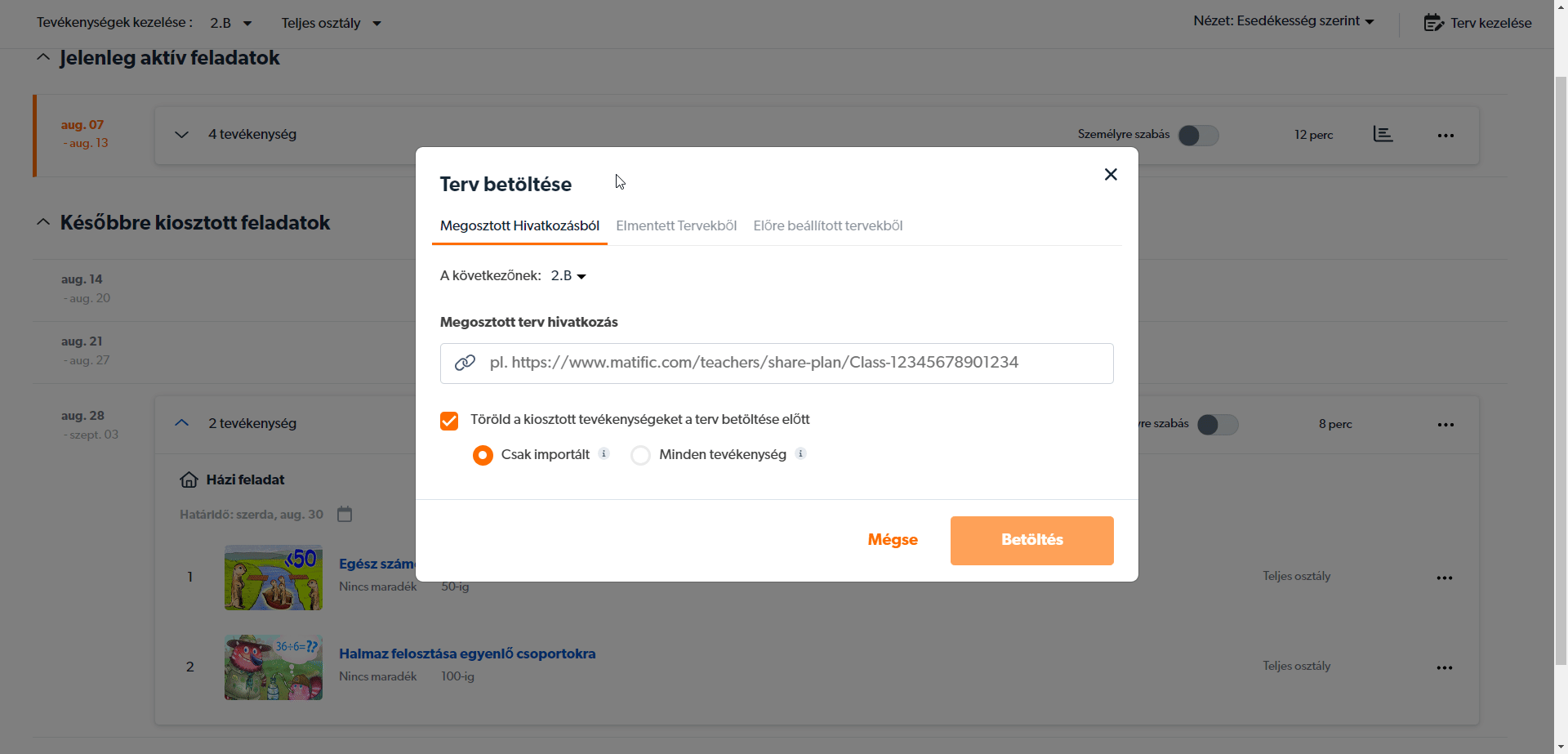
Task: Open options for Halmaz felosztása activity
Action: coord(1445,667)
